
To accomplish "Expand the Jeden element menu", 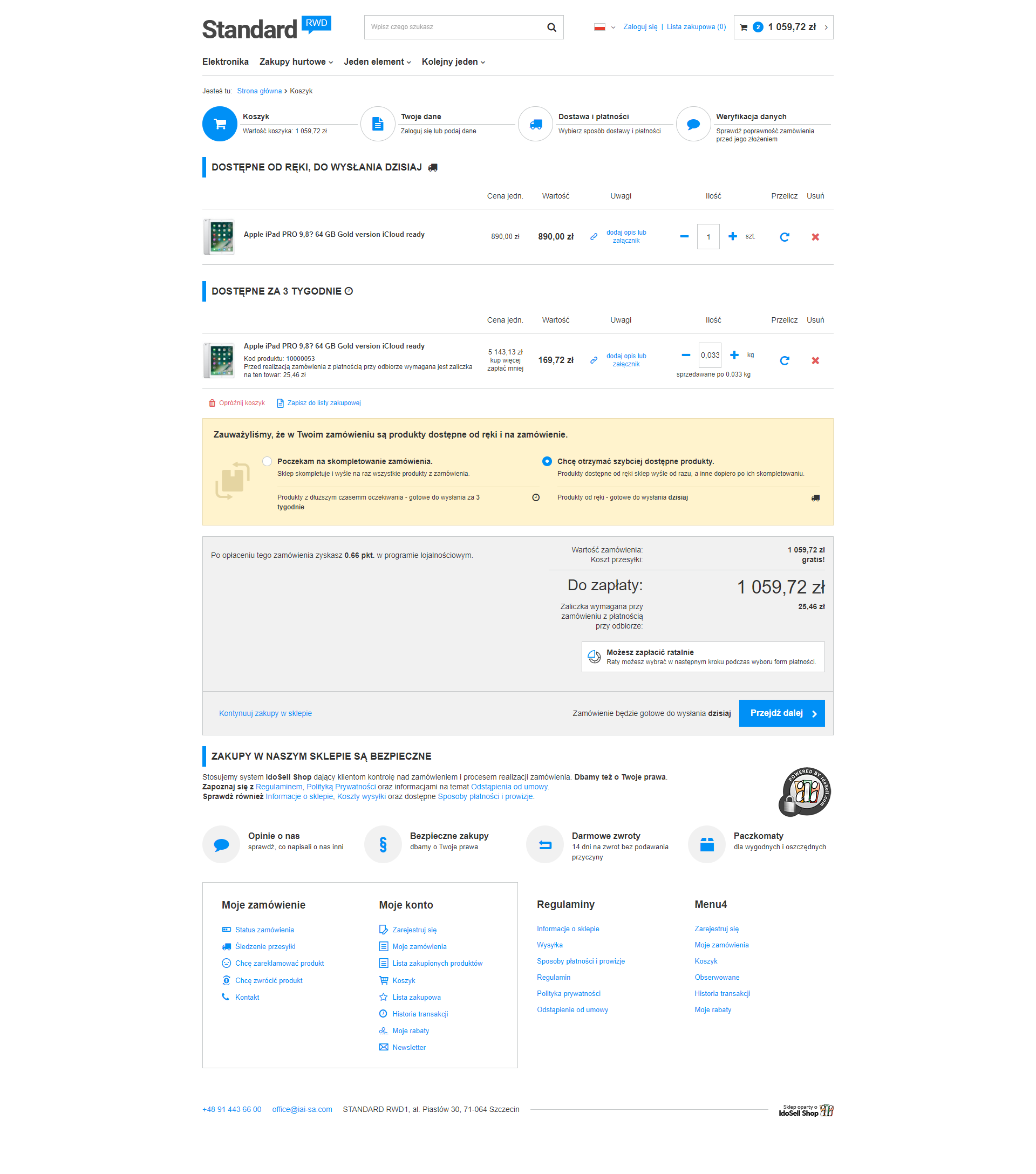I will [x=377, y=62].
